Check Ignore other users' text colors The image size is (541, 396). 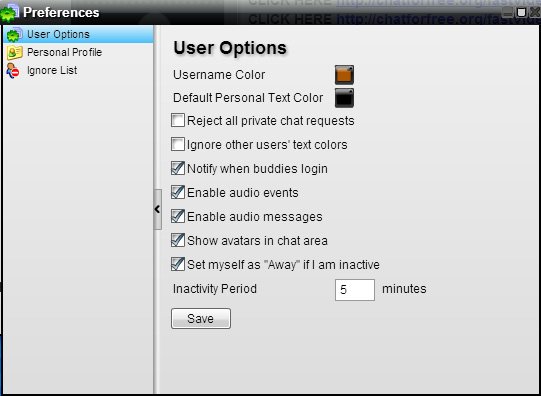click(178, 145)
